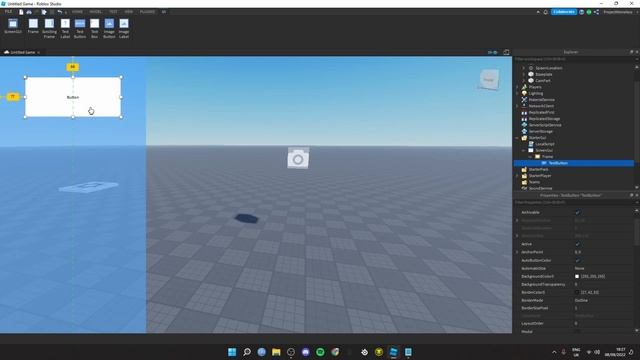Switch to the VIEW ribbon tab

click(x=129, y=12)
